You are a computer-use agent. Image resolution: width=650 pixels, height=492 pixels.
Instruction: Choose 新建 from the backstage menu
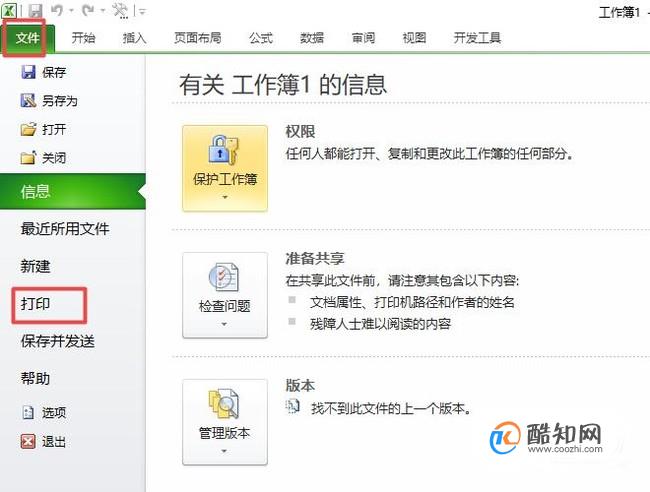tap(36, 266)
